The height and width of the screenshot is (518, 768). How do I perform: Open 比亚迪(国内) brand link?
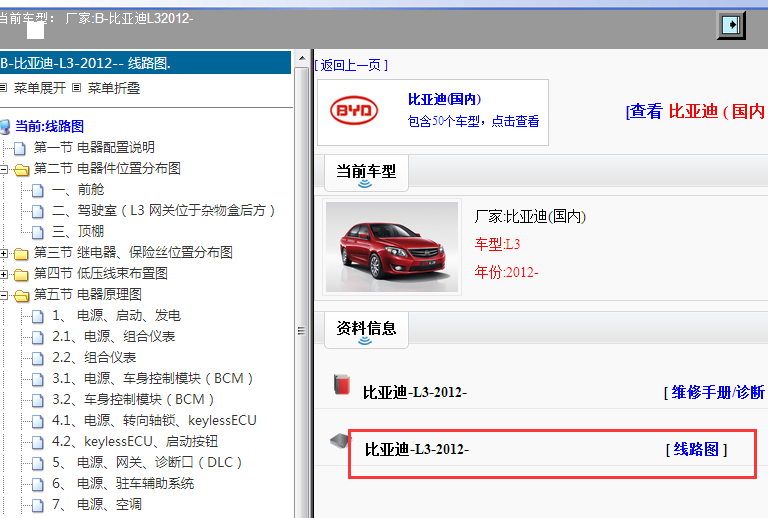[x=445, y=99]
